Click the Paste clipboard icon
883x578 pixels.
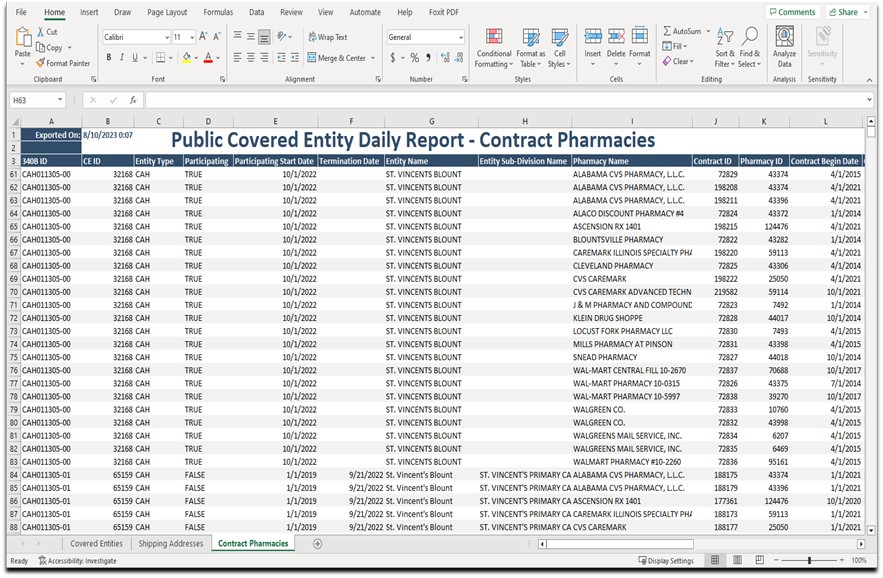(23, 37)
